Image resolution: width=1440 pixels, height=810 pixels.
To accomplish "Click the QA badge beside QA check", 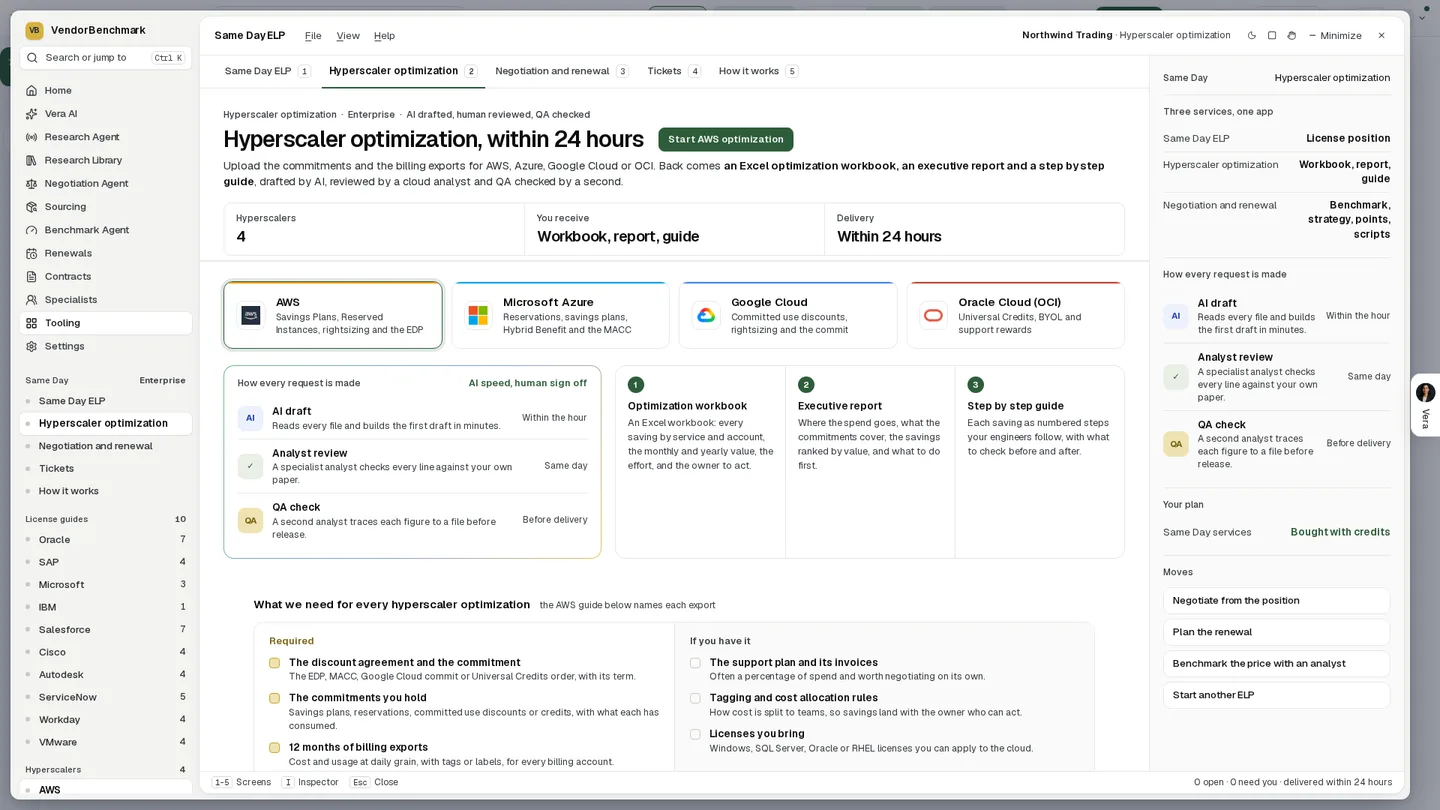I will tap(250, 520).
